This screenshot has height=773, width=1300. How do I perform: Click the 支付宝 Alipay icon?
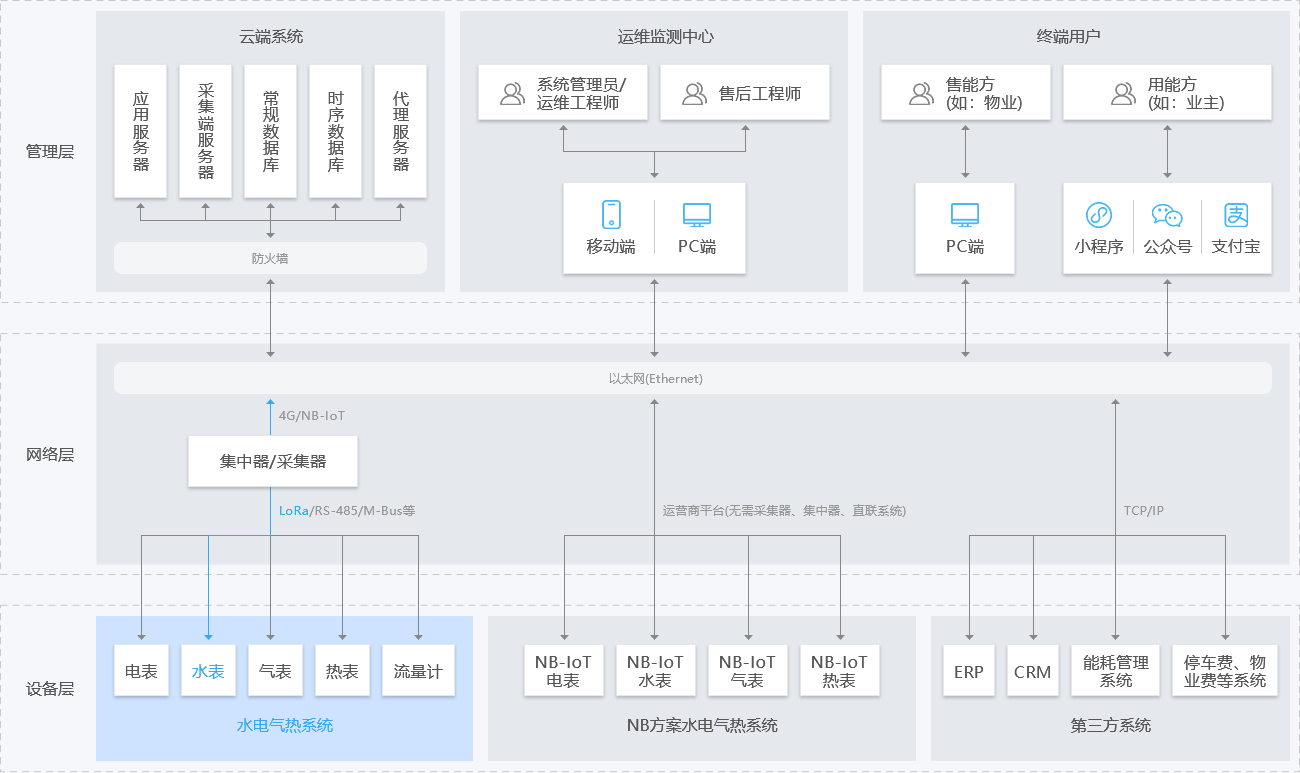click(x=1236, y=215)
